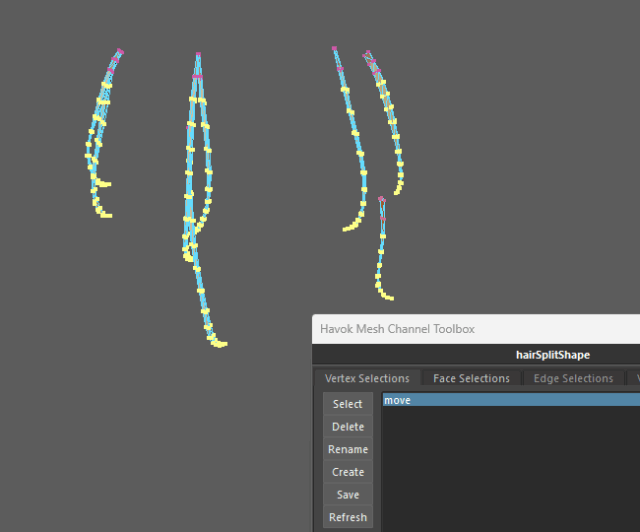Open the Face Selections tab
640x532 pixels.
point(471,378)
